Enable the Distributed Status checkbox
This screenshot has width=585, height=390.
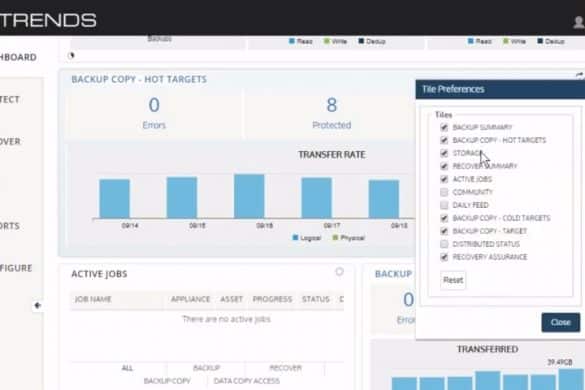(x=444, y=244)
